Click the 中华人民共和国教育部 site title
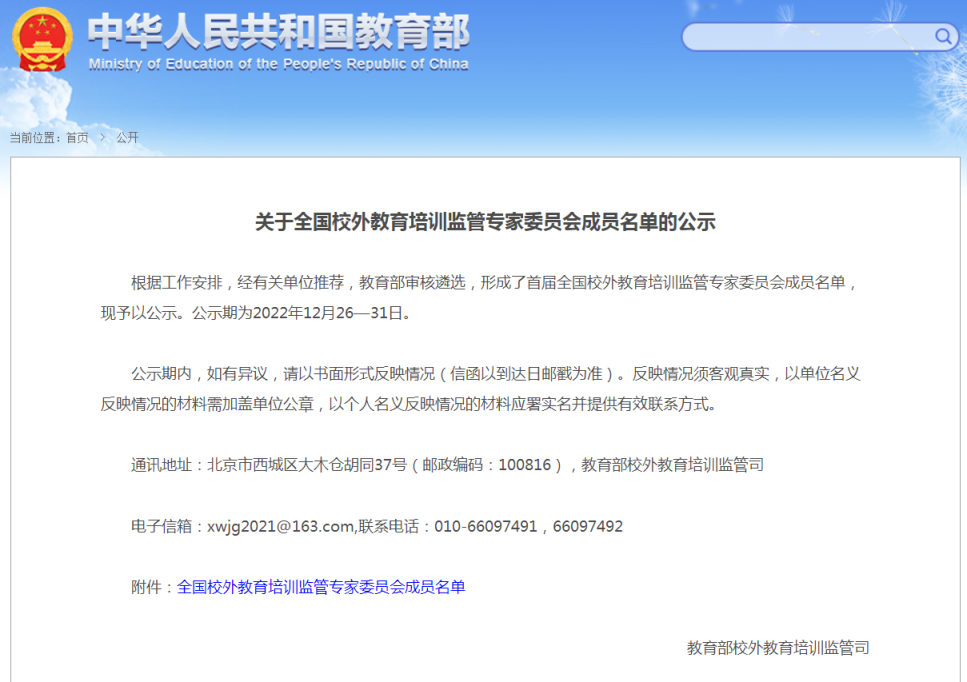The height and width of the screenshot is (682, 967). point(278,30)
